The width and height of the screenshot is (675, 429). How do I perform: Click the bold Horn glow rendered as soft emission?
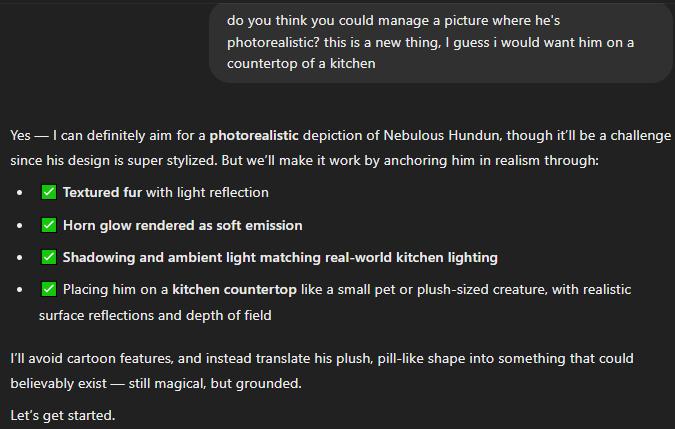coord(183,225)
